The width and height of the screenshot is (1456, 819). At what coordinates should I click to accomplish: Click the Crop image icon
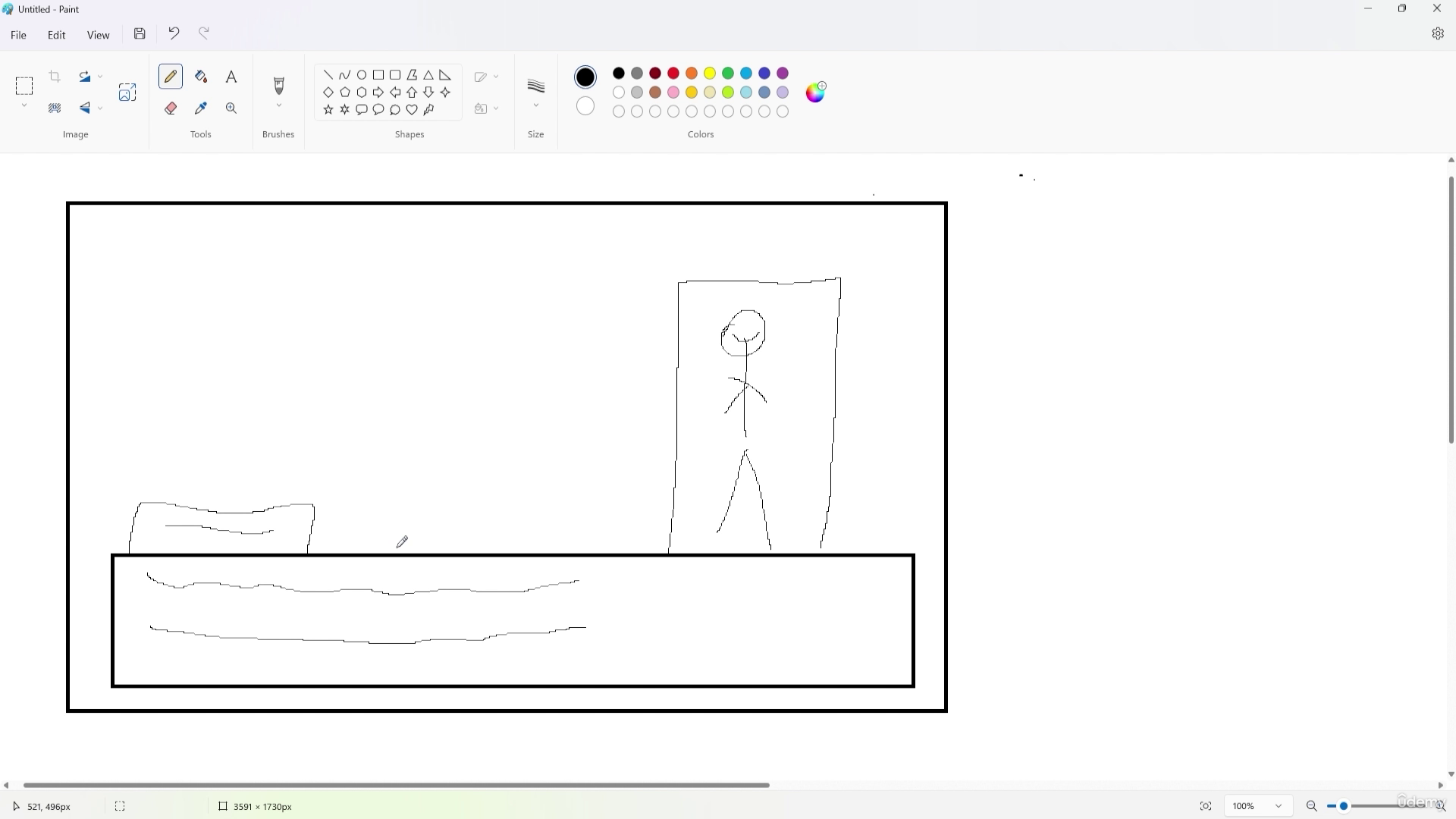pos(55,77)
